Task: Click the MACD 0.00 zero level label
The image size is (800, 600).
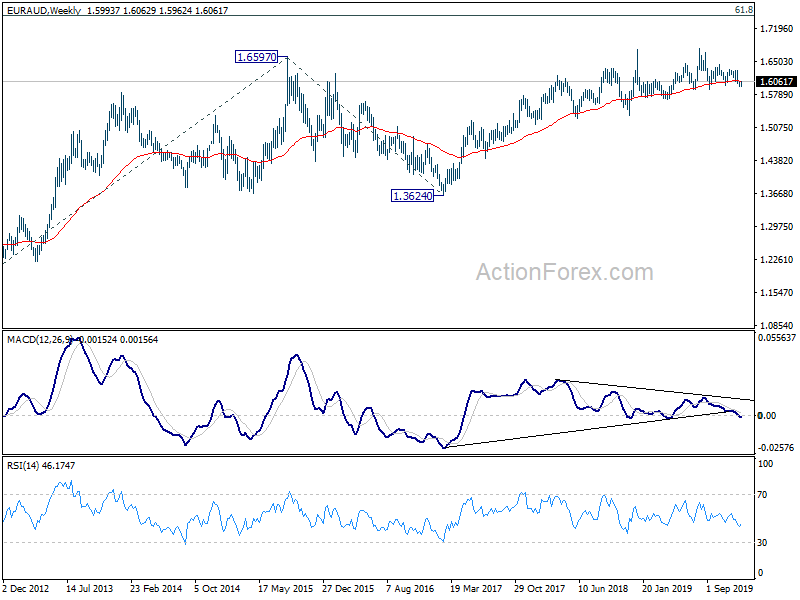Action: pyautogui.click(x=767, y=416)
